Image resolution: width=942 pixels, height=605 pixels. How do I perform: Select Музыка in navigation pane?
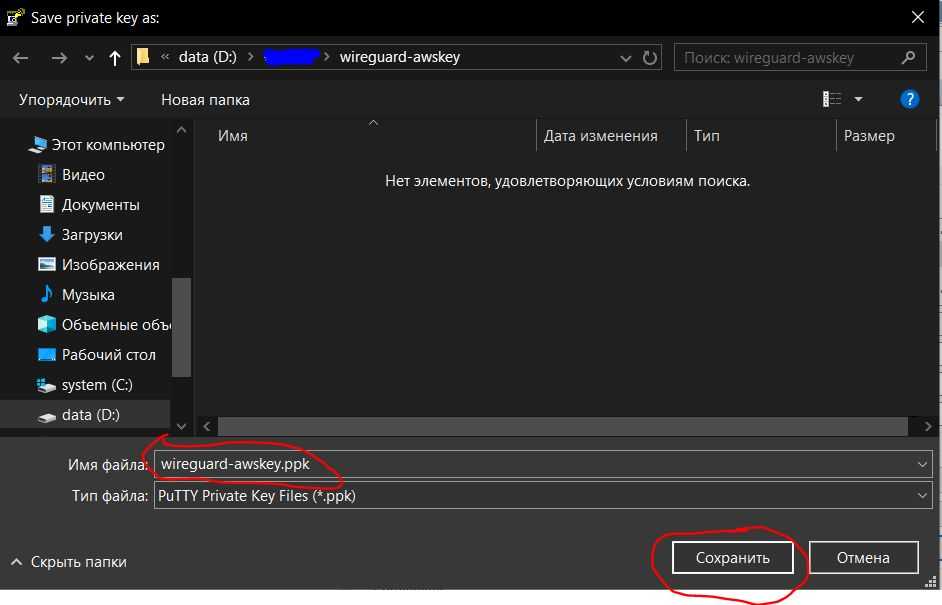tap(88, 295)
